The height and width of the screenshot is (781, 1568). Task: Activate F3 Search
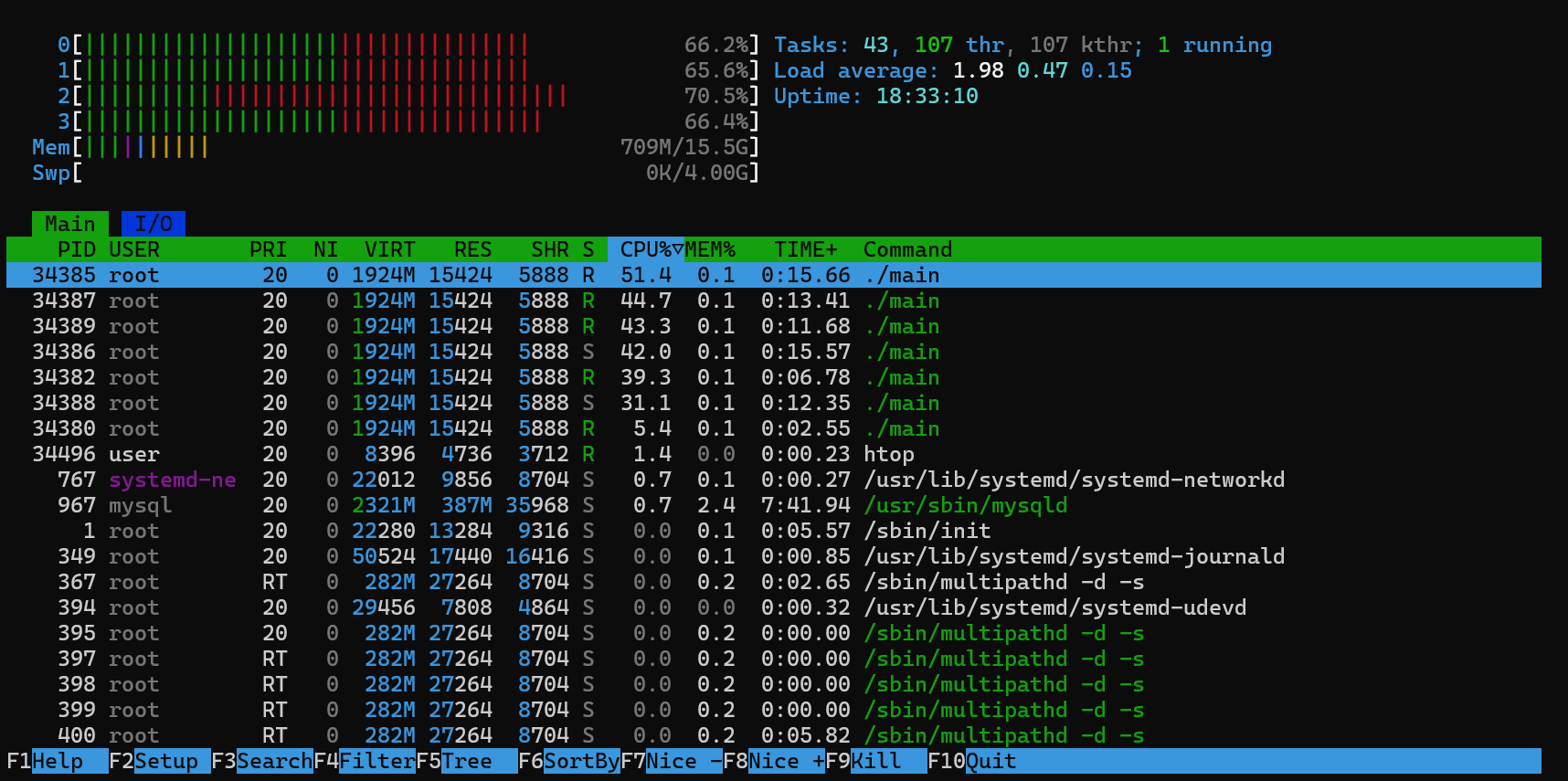tap(262, 761)
